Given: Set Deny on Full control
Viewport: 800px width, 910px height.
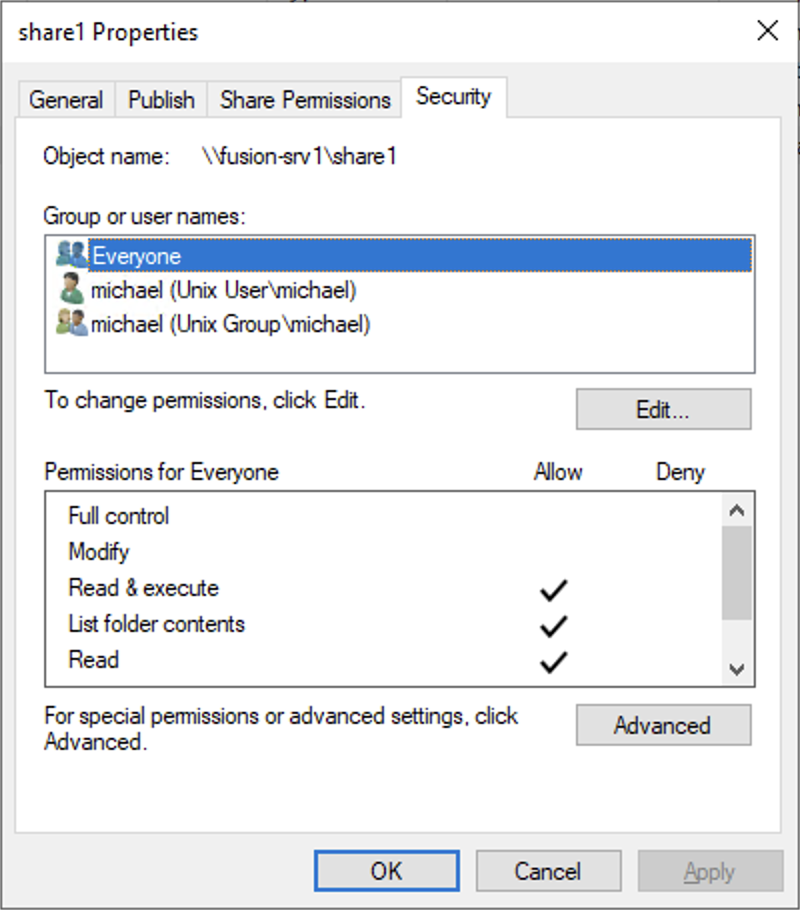Looking at the screenshot, I should pyautogui.click(x=680, y=516).
